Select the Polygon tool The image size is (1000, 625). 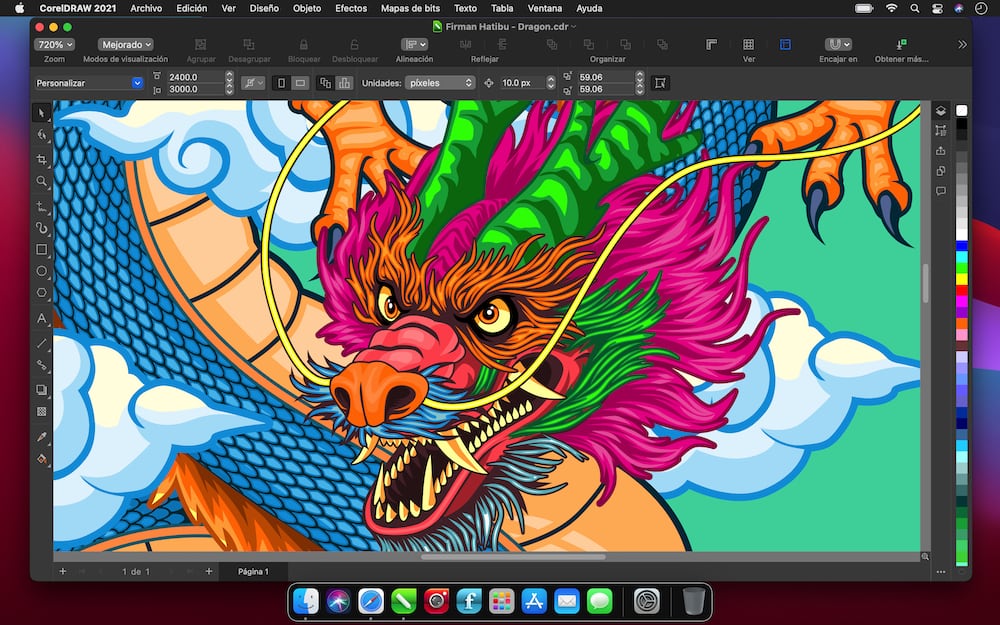[42, 294]
